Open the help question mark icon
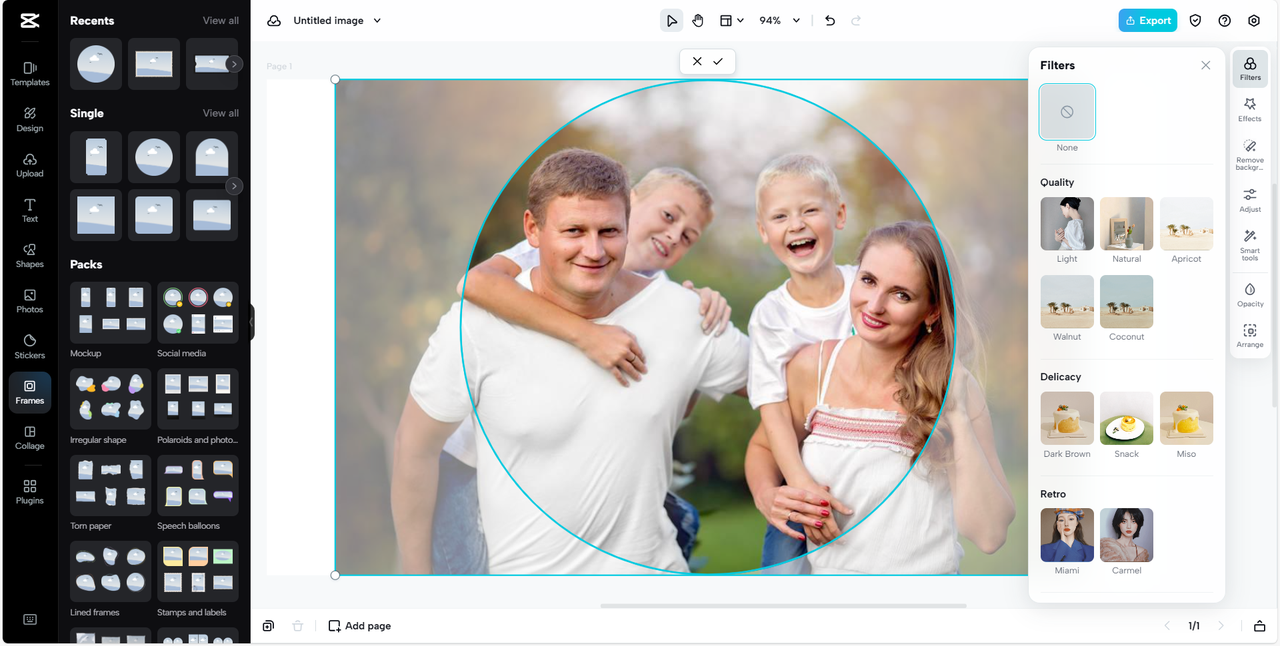Viewport: 1280px width, 646px height. point(1224,20)
